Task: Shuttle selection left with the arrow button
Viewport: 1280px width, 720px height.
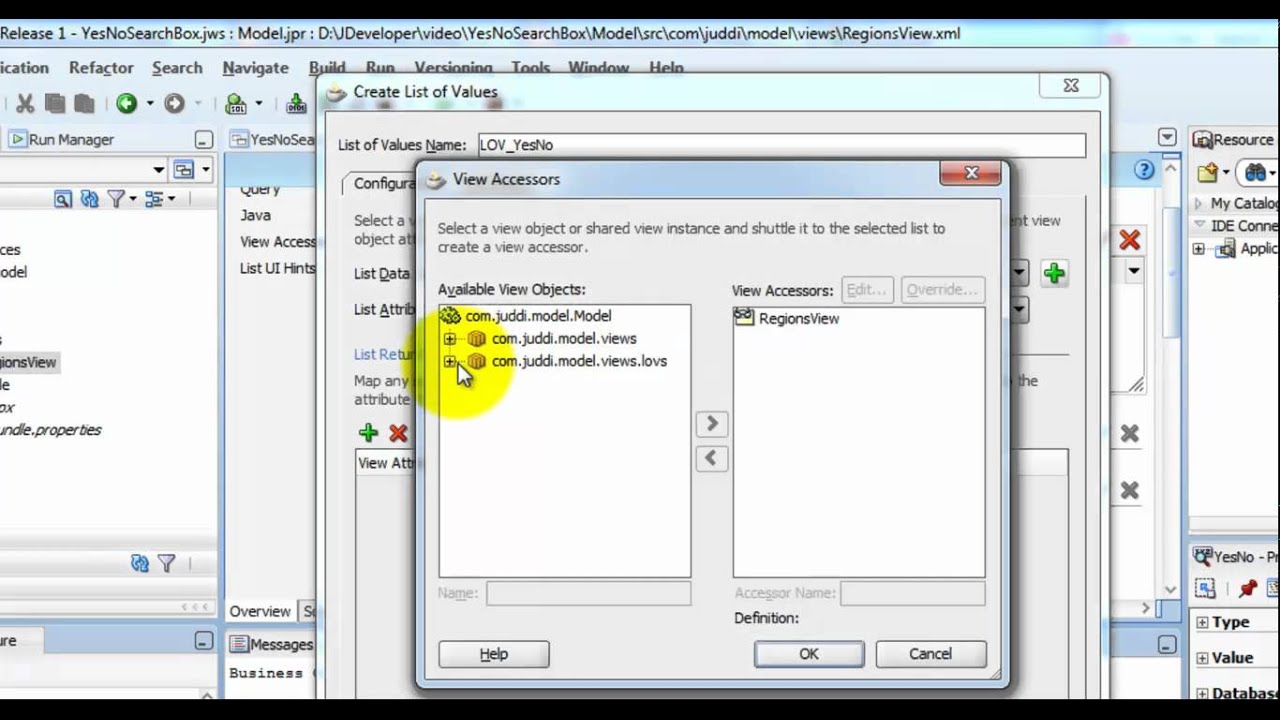Action: click(x=712, y=458)
